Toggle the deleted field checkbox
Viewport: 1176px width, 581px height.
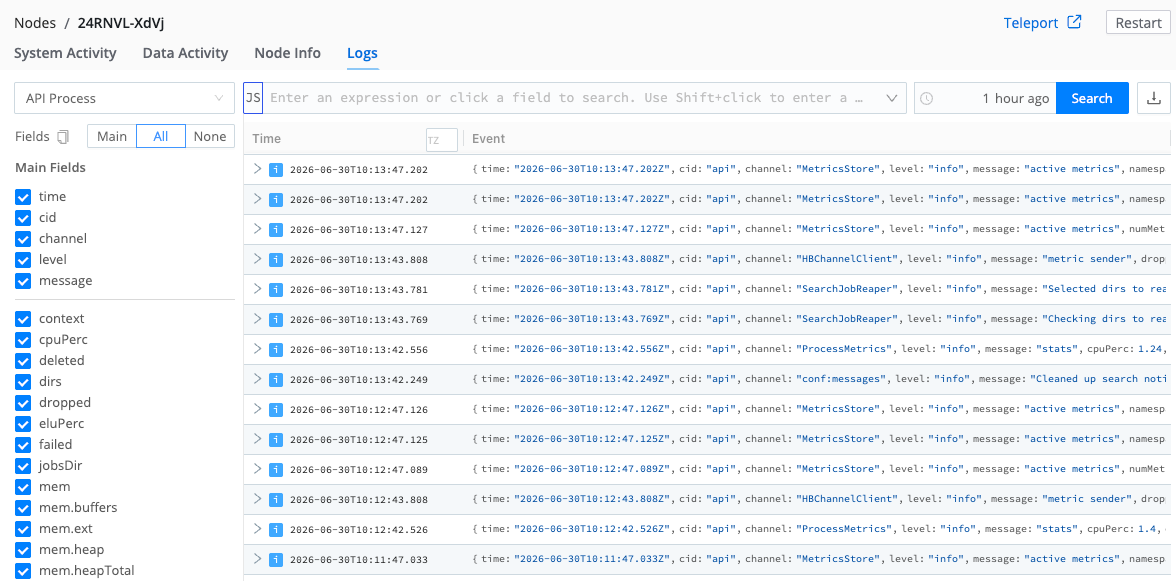point(22,361)
